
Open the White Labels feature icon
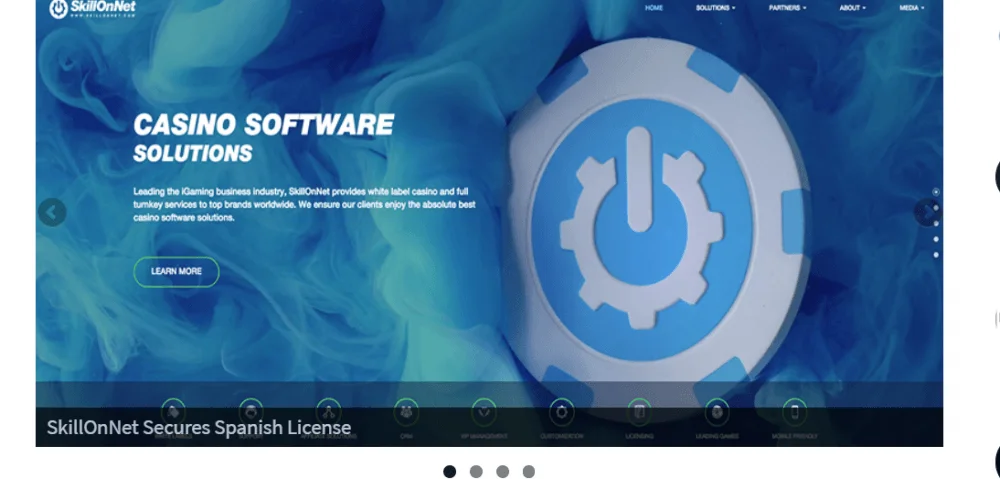coord(173,412)
